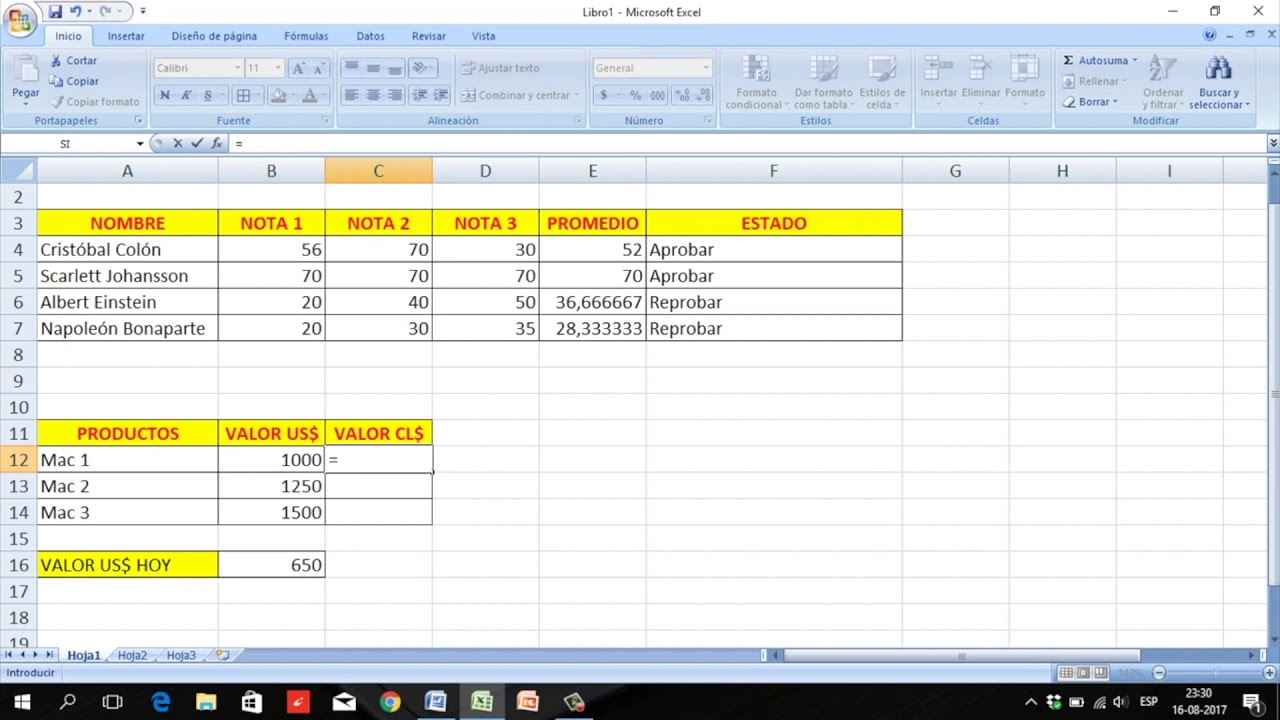Undo the last action
Viewport: 1280px width, 720px height.
(x=76, y=12)
